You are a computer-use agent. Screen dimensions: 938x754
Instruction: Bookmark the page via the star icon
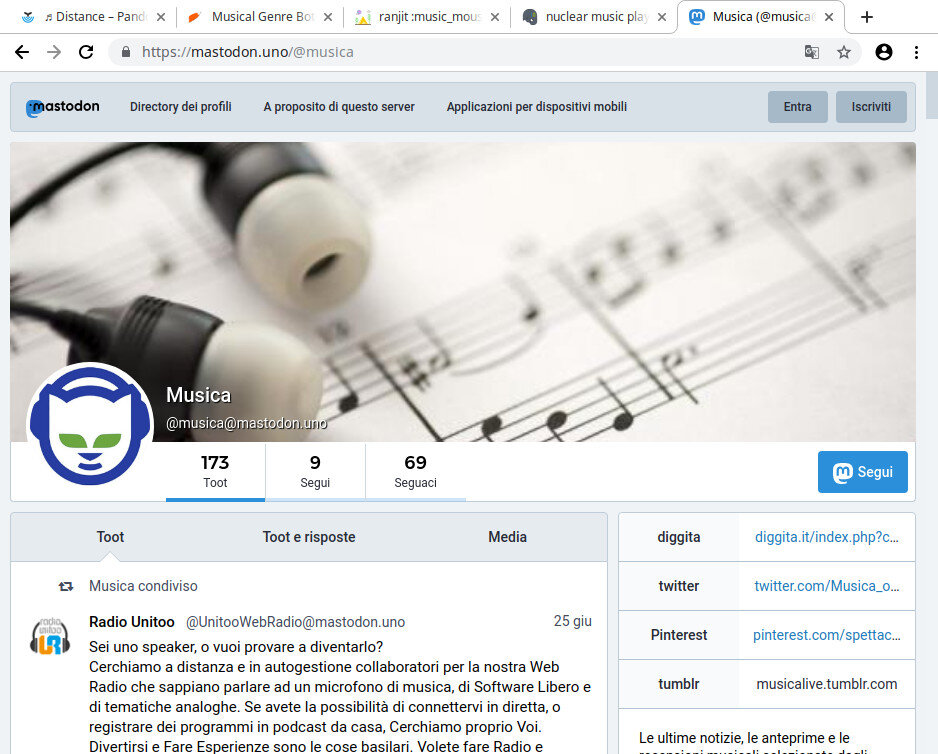pyautogui.click(x=844, y=52)
